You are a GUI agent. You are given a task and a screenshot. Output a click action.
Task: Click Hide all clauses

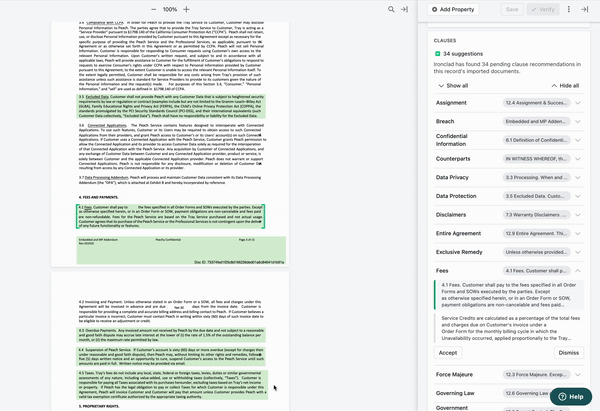pos(565,85)
